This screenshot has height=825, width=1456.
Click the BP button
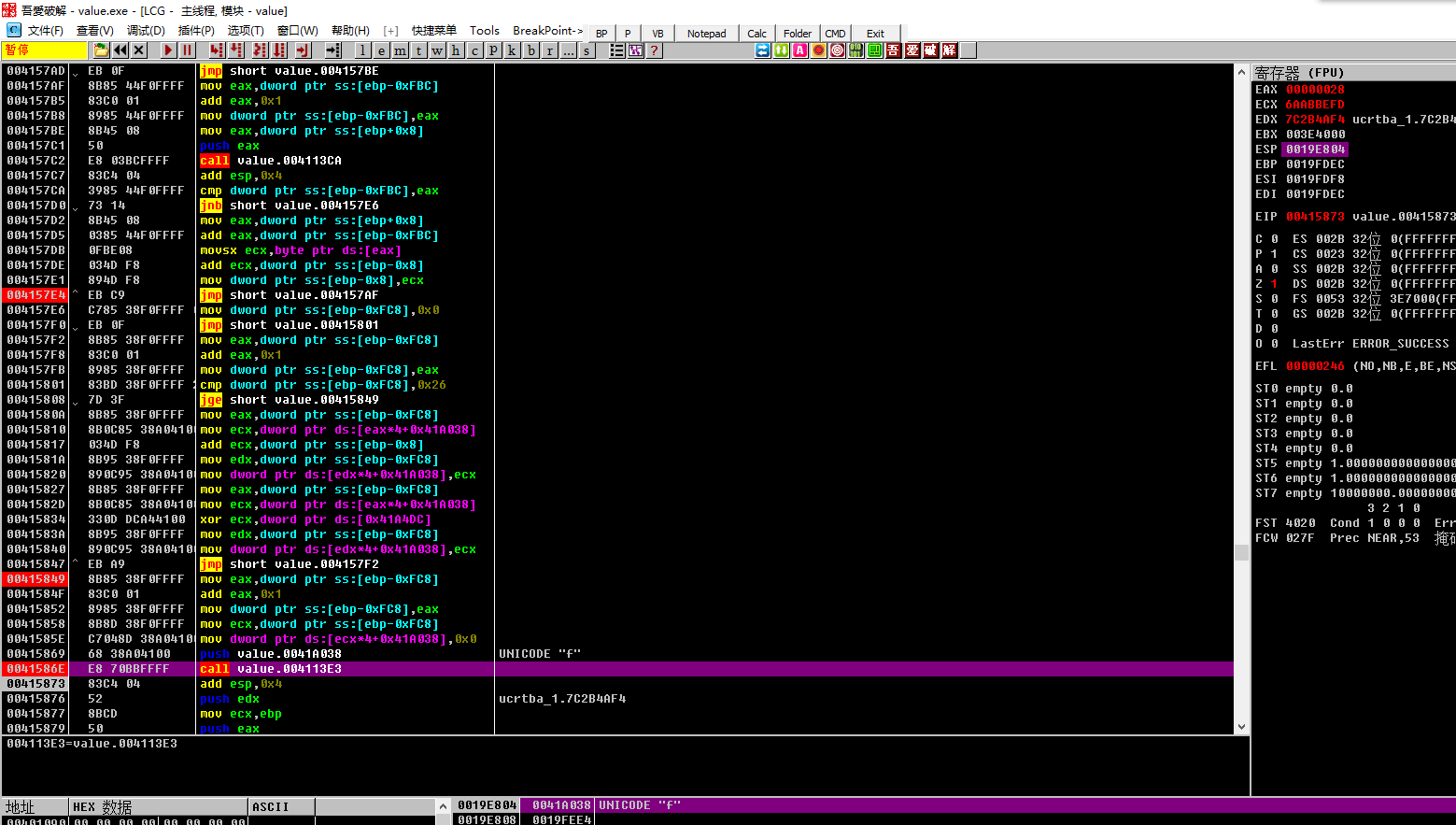click(x=601, y=33)
